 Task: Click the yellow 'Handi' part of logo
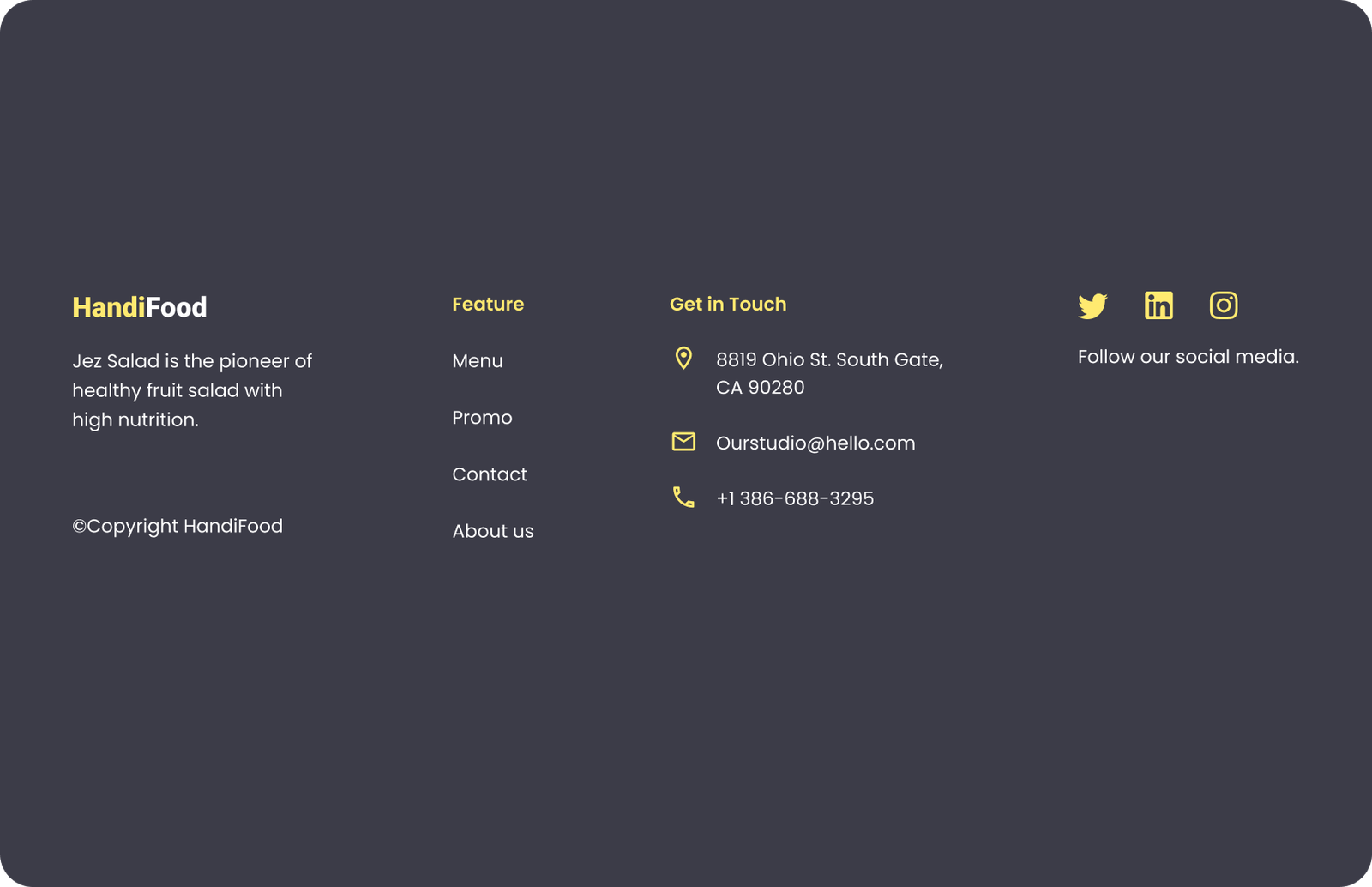108,307
